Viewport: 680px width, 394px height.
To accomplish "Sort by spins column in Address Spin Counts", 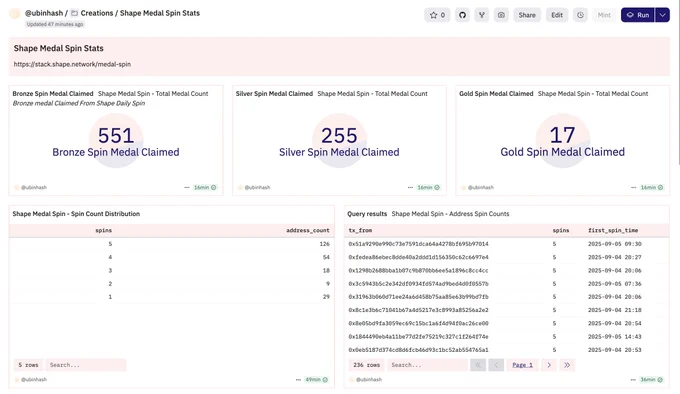I will [561, 231].
